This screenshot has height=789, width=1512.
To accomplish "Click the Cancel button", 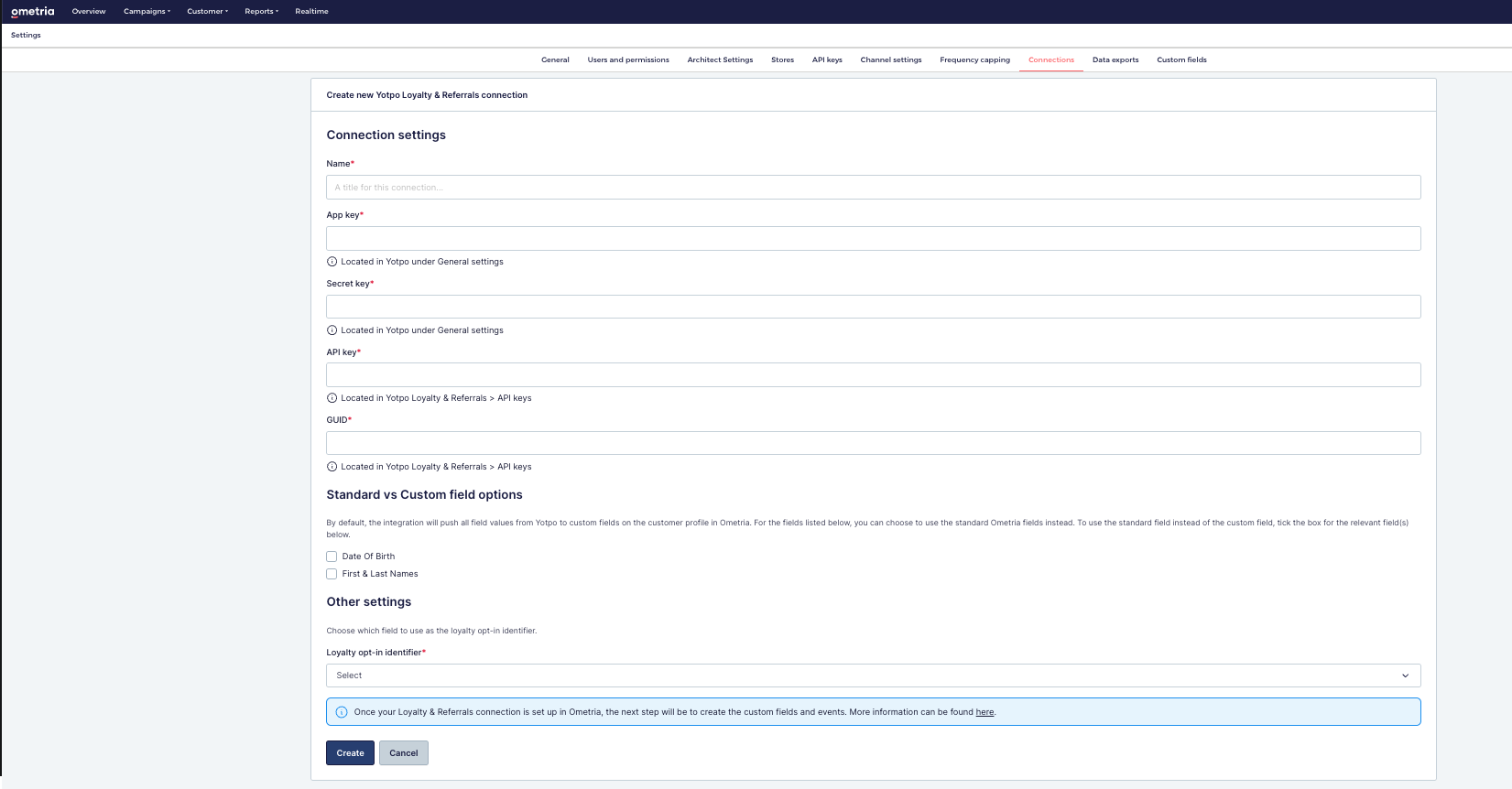I will [404, 752].
